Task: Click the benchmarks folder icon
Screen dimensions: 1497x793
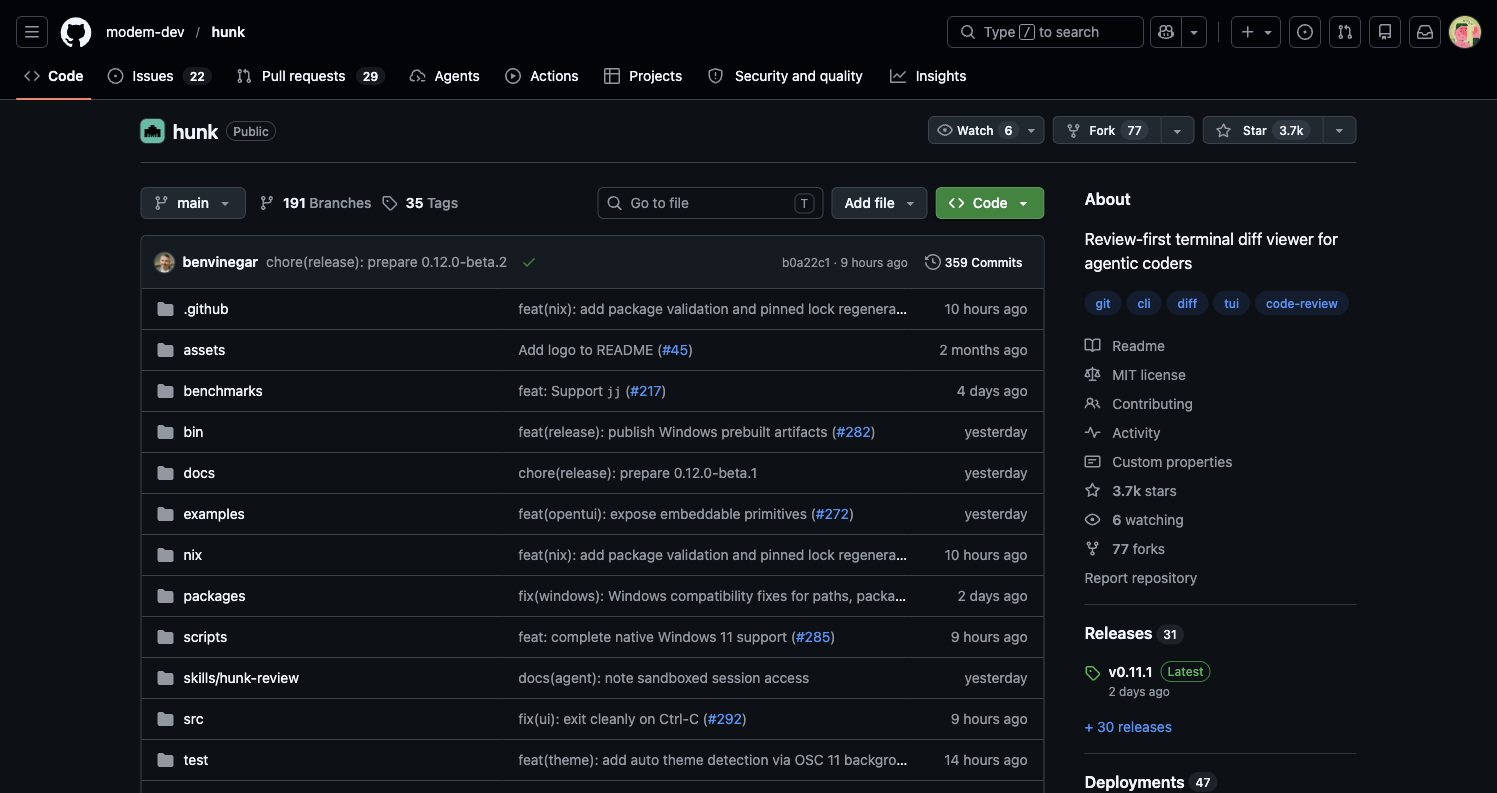Action: tap(165, 391)
